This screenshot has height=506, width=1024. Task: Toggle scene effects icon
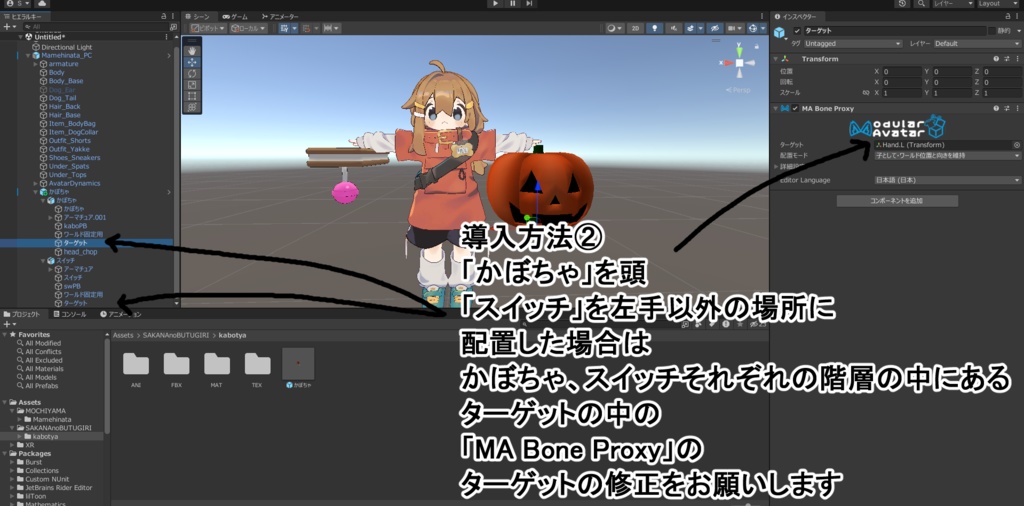click(x=692, y=28)
